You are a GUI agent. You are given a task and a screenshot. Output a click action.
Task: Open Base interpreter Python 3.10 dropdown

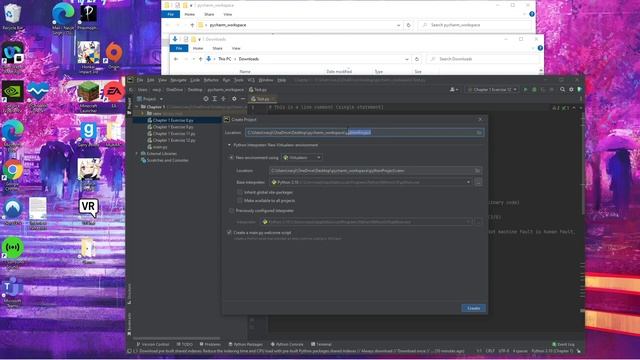[x=371, y=182]
